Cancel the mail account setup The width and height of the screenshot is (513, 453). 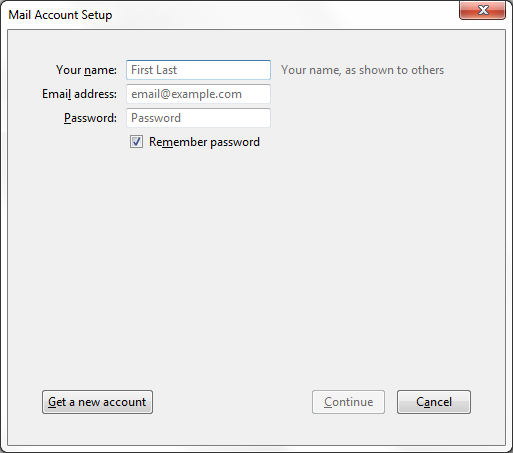pyautogui.click(x=434, y=402)
